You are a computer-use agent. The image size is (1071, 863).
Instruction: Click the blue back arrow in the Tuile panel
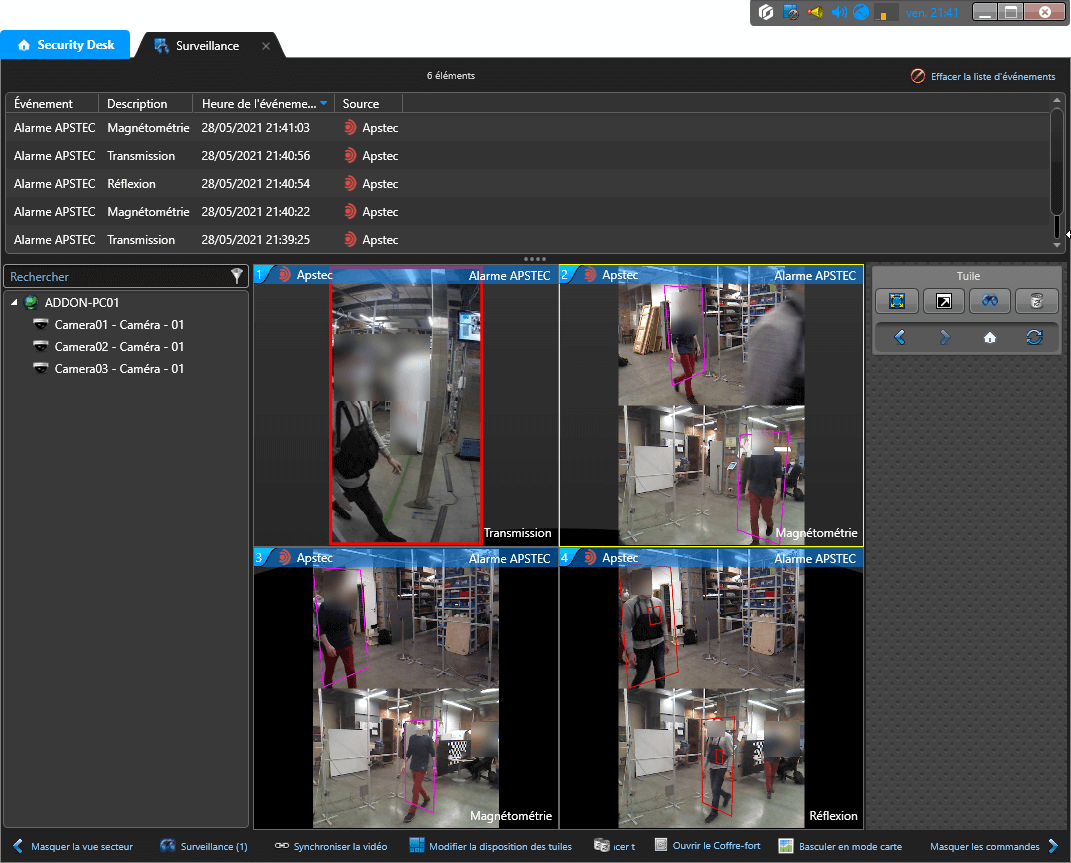899,338
